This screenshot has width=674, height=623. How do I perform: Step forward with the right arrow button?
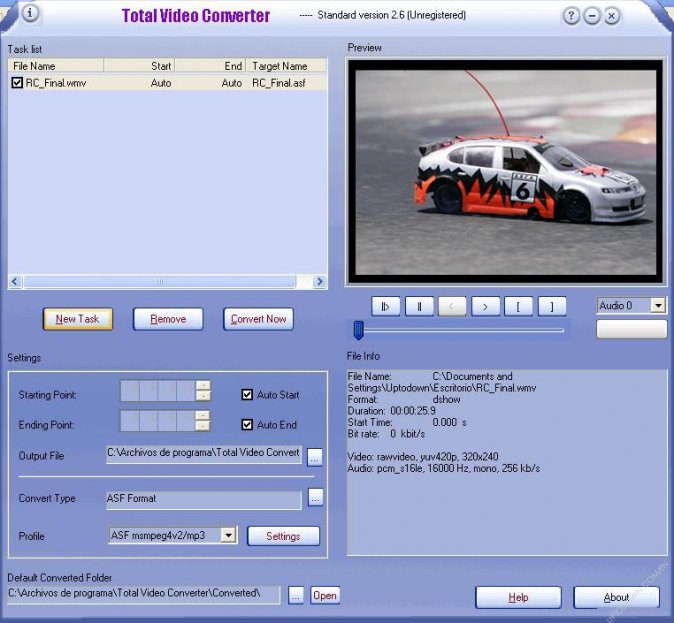(x=485, y=307)
